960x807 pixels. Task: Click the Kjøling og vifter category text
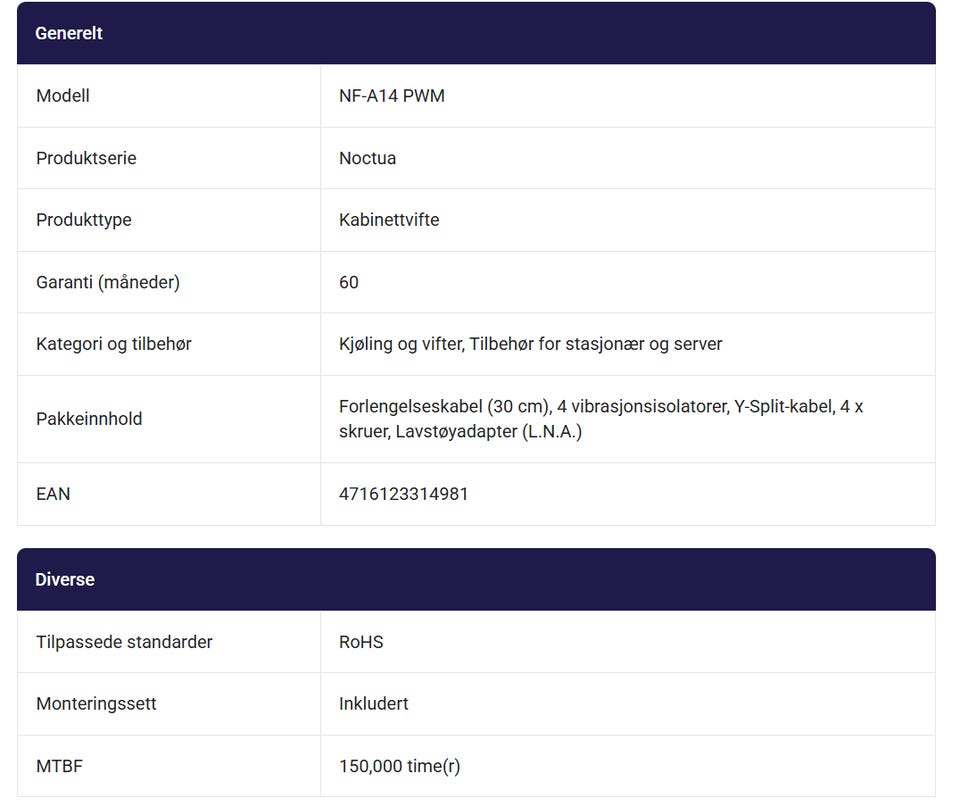[402, 344]
